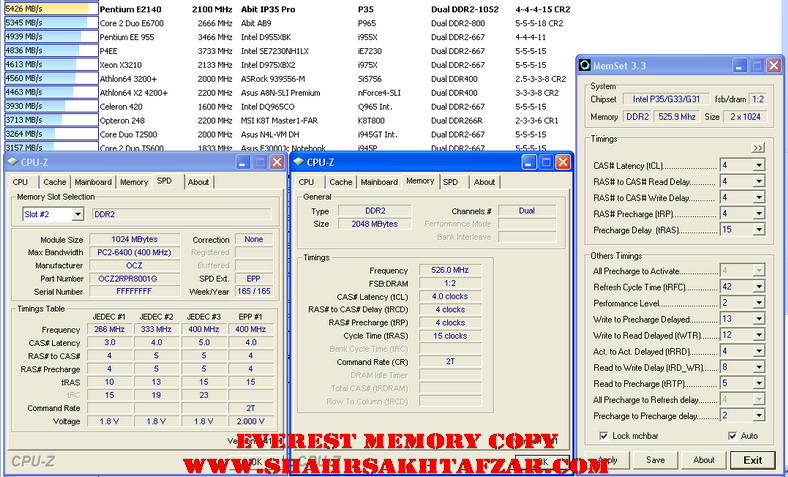Click the MemSet app icon in title bar
Screen dimensions: 788x477
click(585, 65)
